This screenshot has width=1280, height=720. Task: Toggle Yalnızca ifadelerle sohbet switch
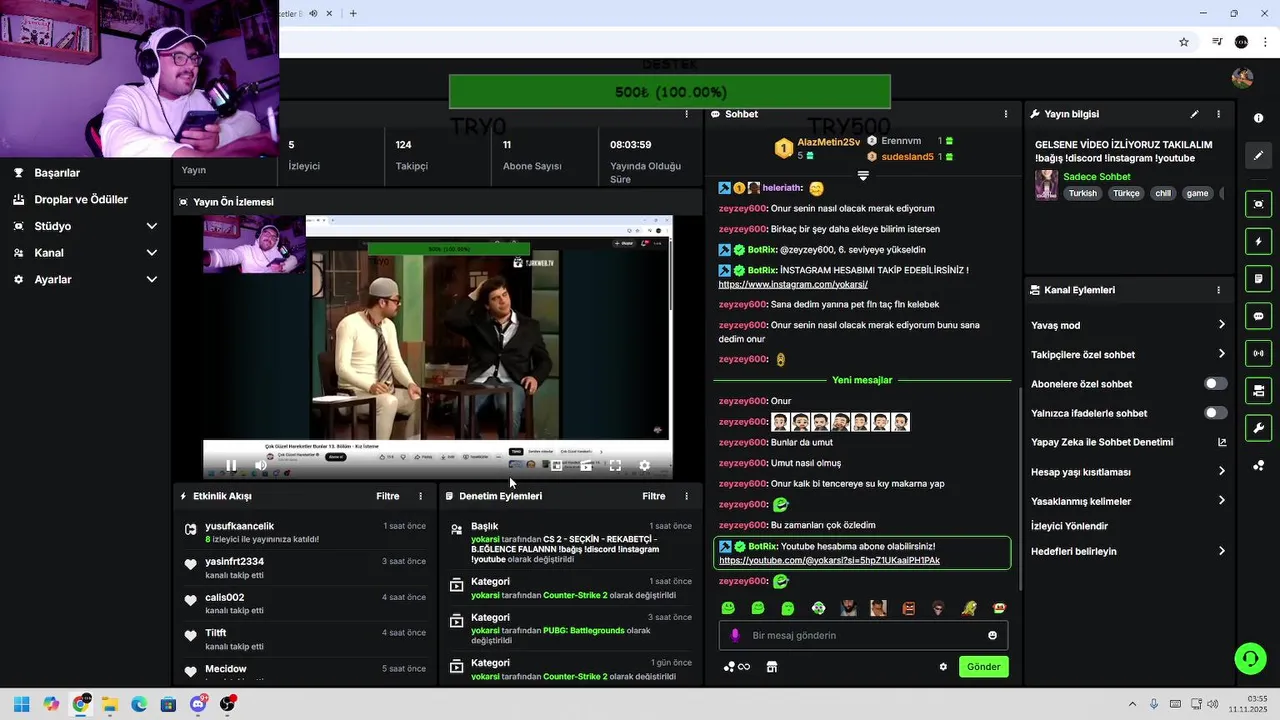click(1215, 413)
